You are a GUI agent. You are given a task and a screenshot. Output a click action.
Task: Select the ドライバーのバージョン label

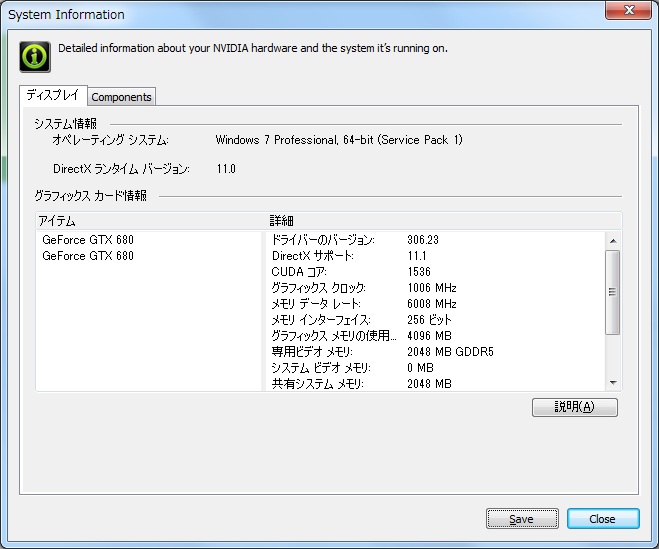point(323,240)
